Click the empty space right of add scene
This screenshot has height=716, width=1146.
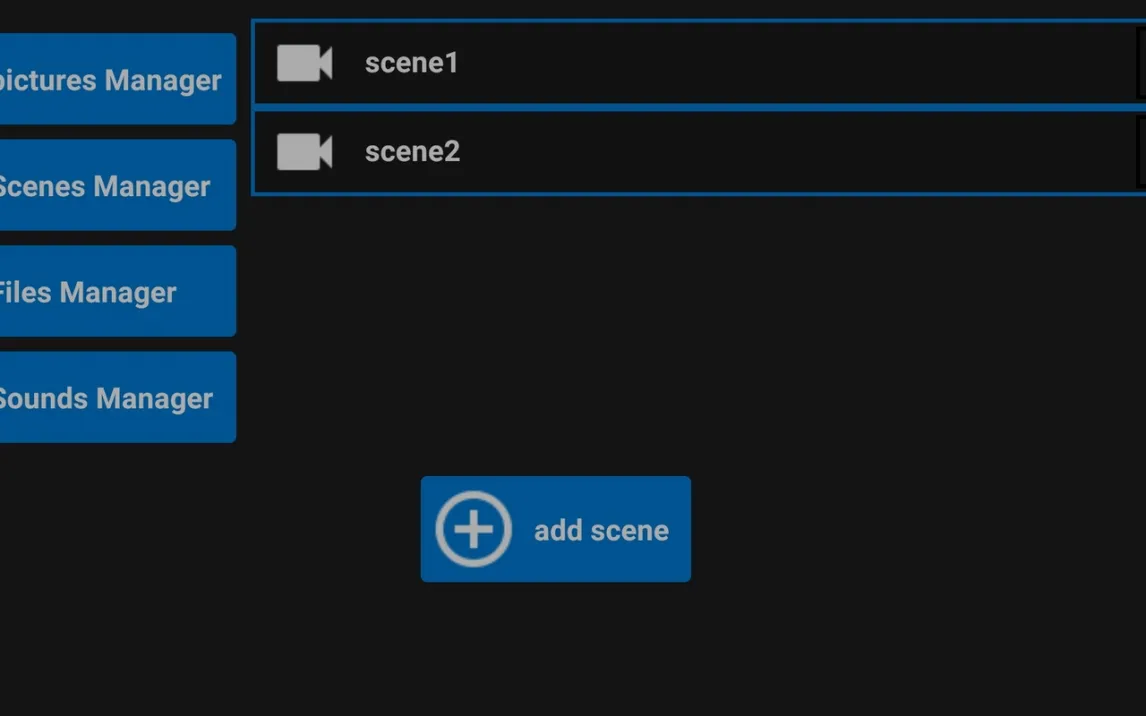[900, 530]
